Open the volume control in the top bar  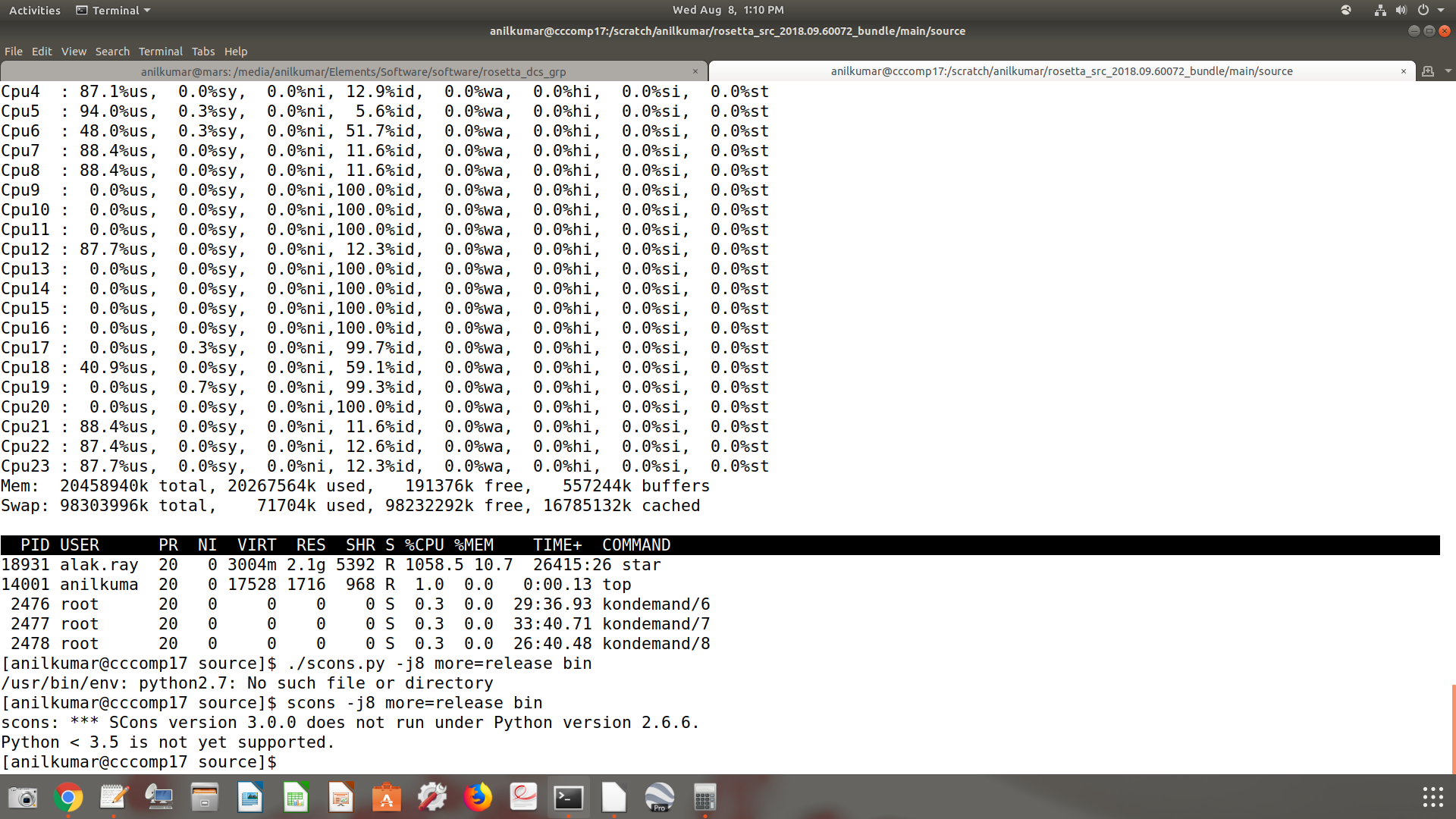(x=1399, y=10)
